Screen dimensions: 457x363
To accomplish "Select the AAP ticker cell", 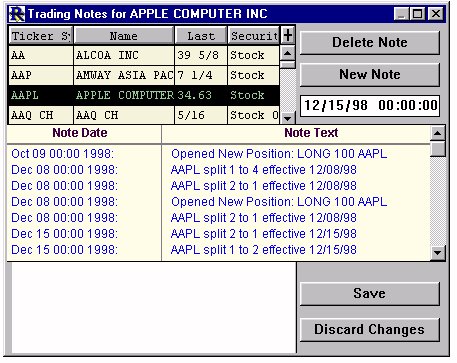I will click(41, 75).
